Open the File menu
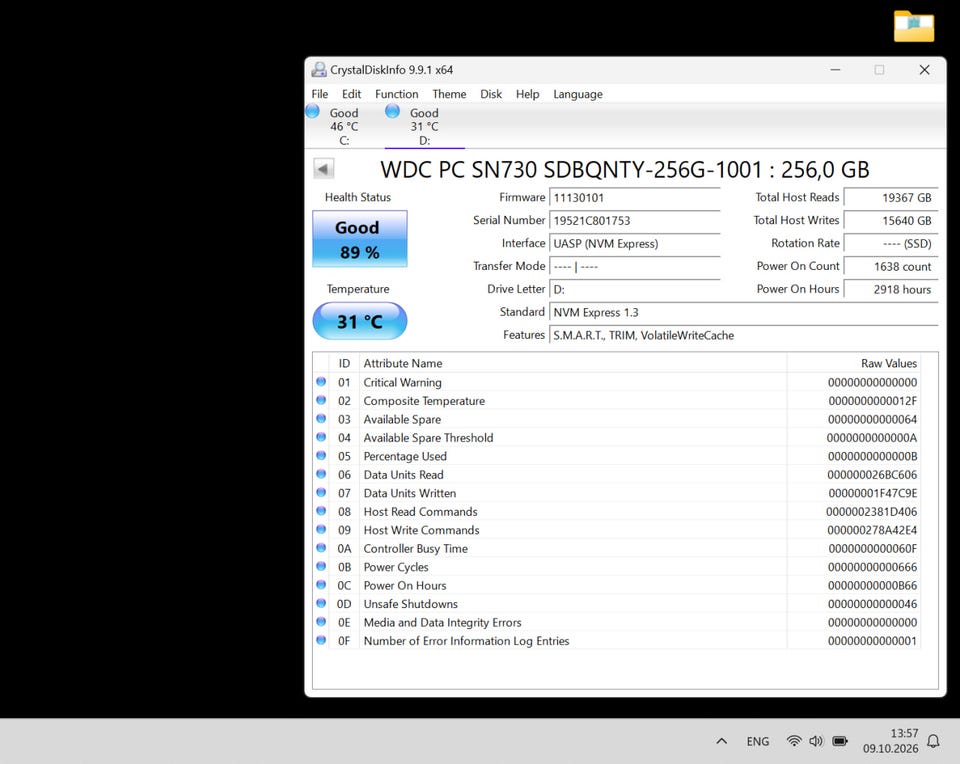 [x=320, y=94]
